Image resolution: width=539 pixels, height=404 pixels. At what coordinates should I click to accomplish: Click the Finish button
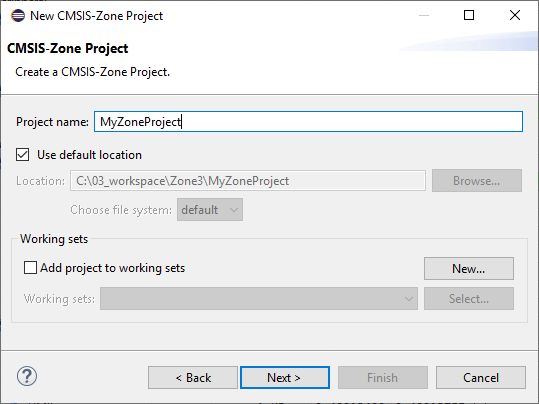point(383,378)
